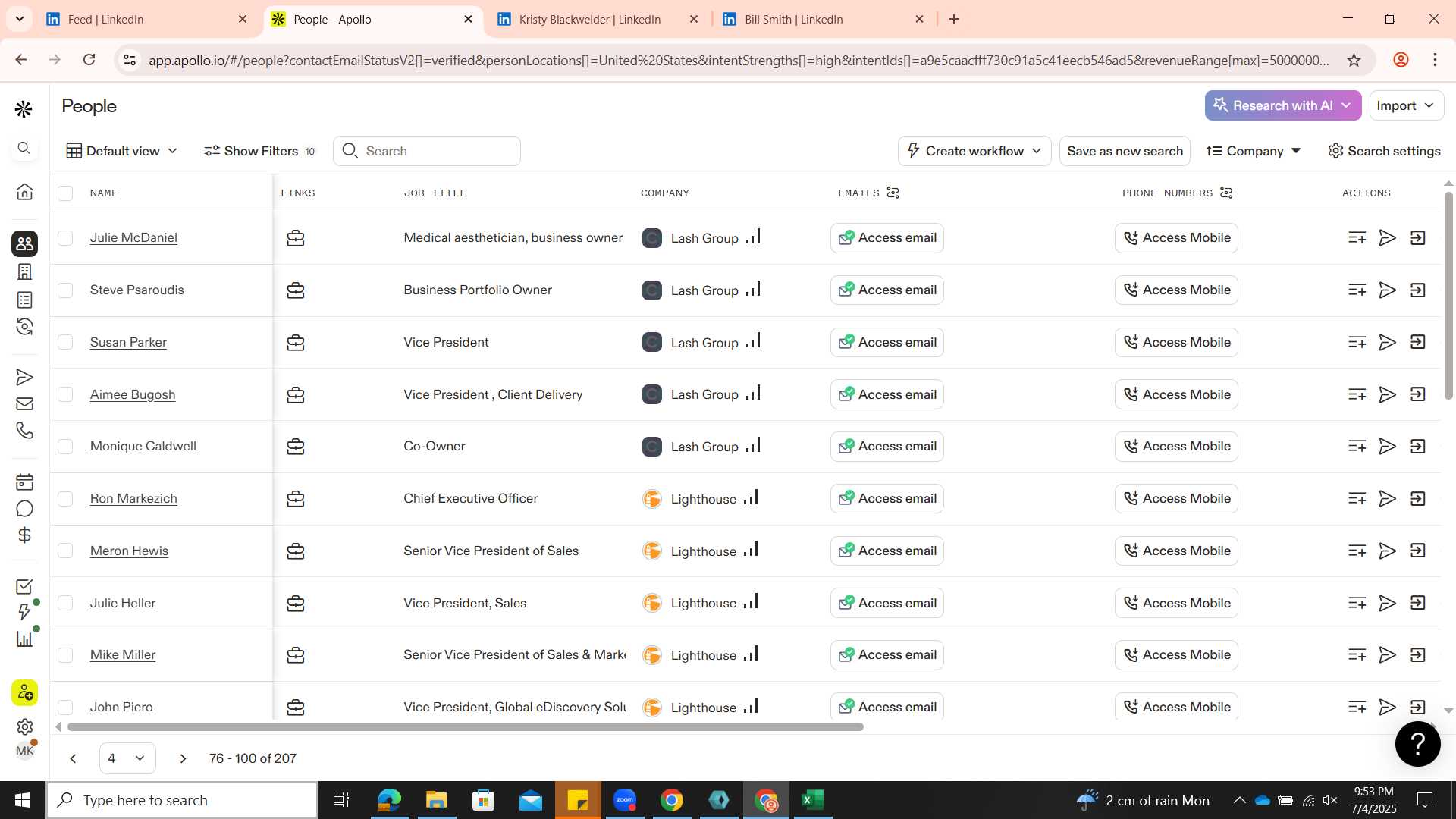Image resolution: width=1456 pixels, height=819 pixels.
Task: Open the Analytics bar chart icon in sidebar
Action: point(24,639)
